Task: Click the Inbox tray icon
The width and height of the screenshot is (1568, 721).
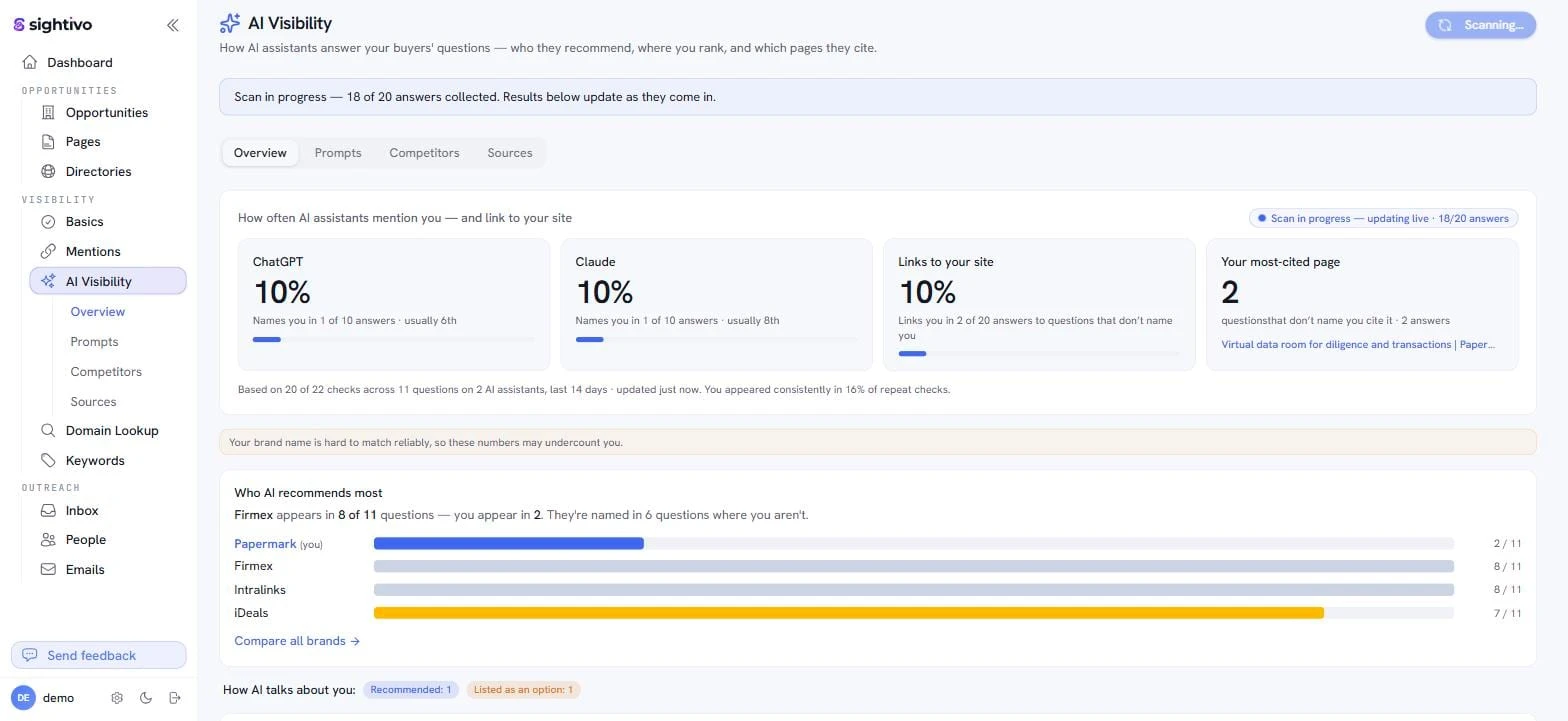Action: [x=48, y=510]
